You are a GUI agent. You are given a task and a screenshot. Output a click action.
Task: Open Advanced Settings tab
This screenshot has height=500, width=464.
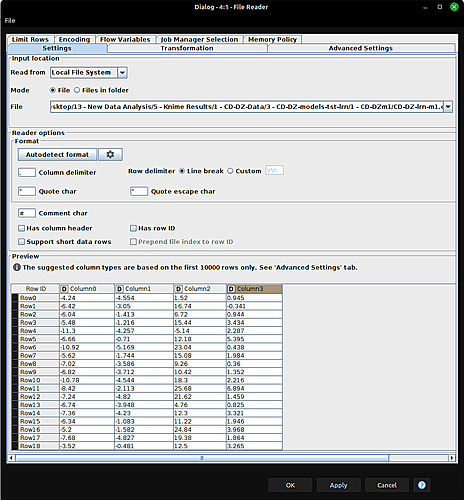click(x=361, y=48)
